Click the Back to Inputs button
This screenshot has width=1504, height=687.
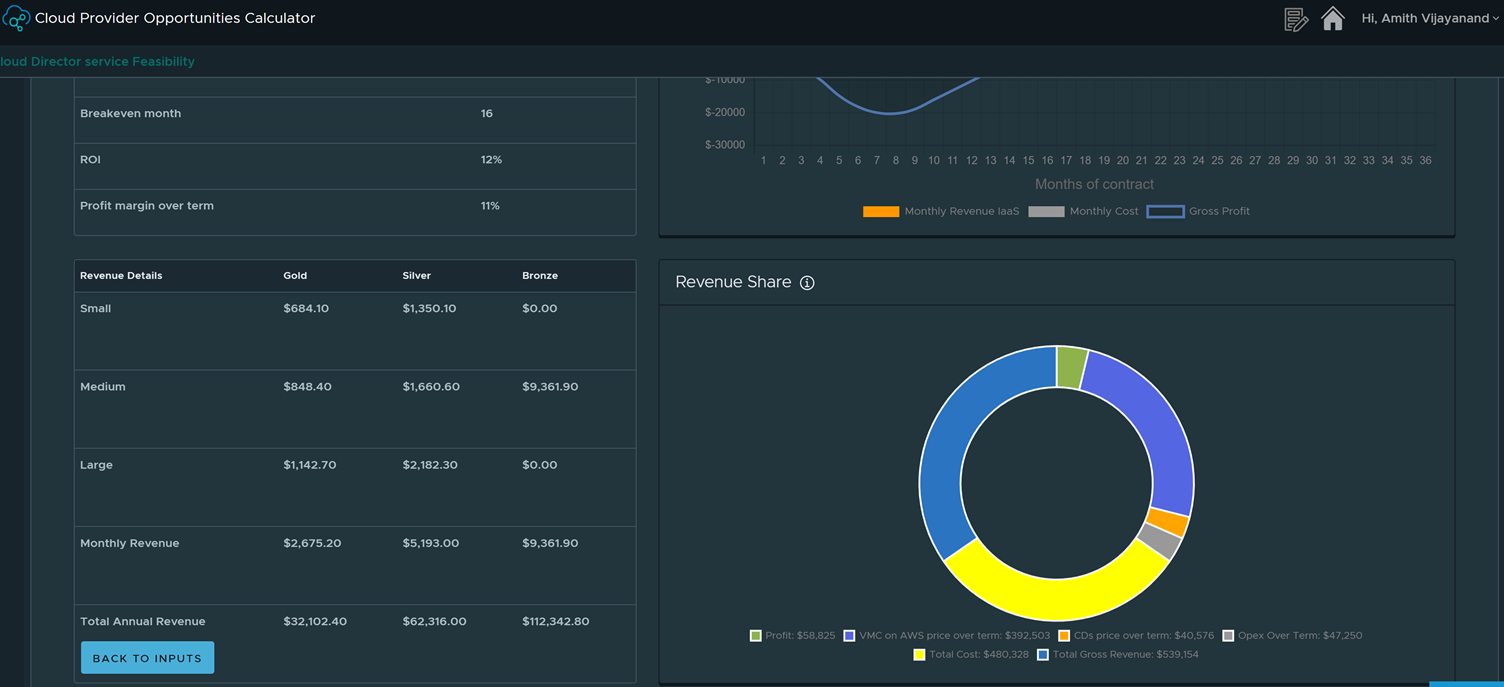point(147,658)
